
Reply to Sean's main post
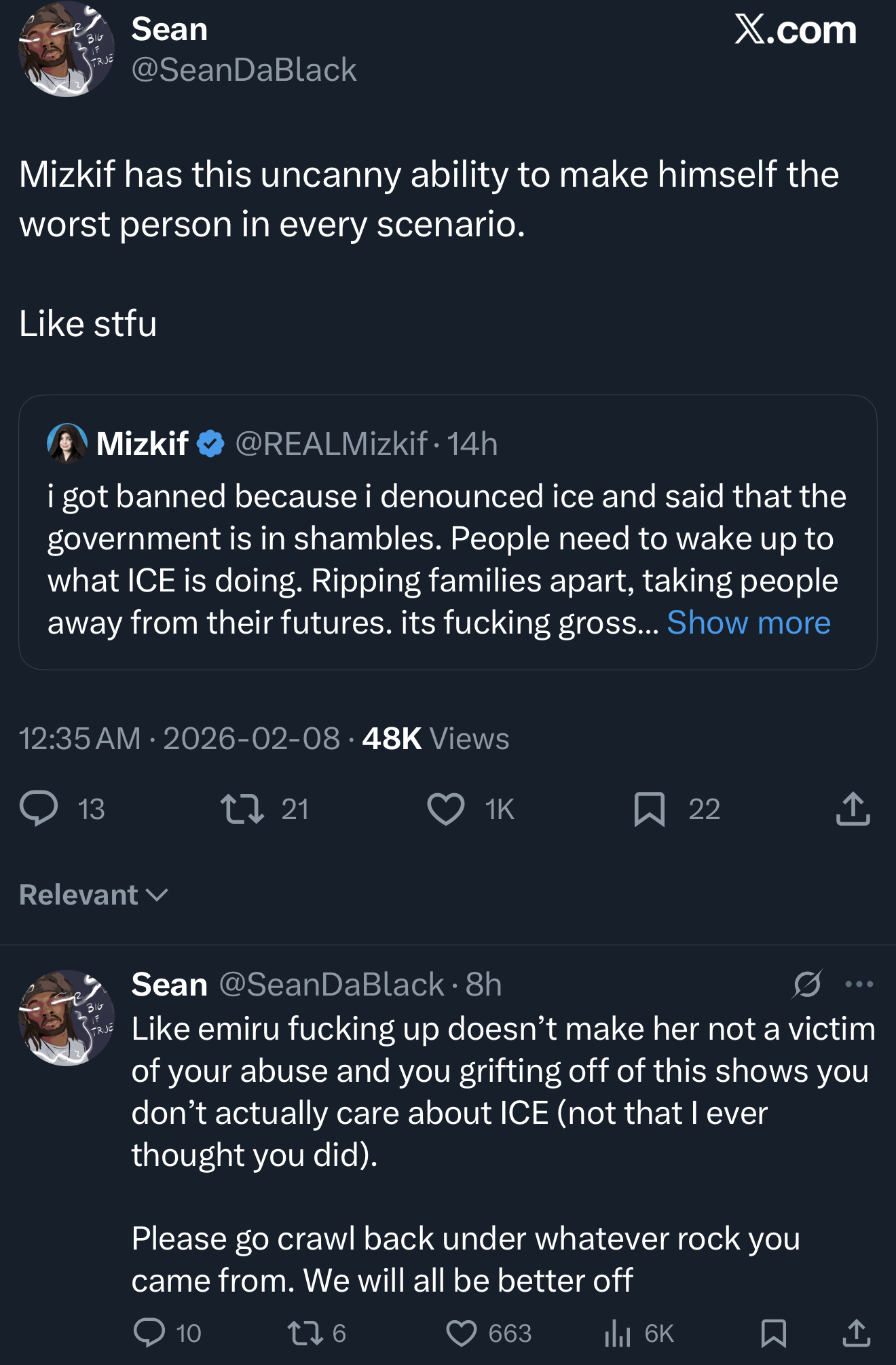[39, 808]
